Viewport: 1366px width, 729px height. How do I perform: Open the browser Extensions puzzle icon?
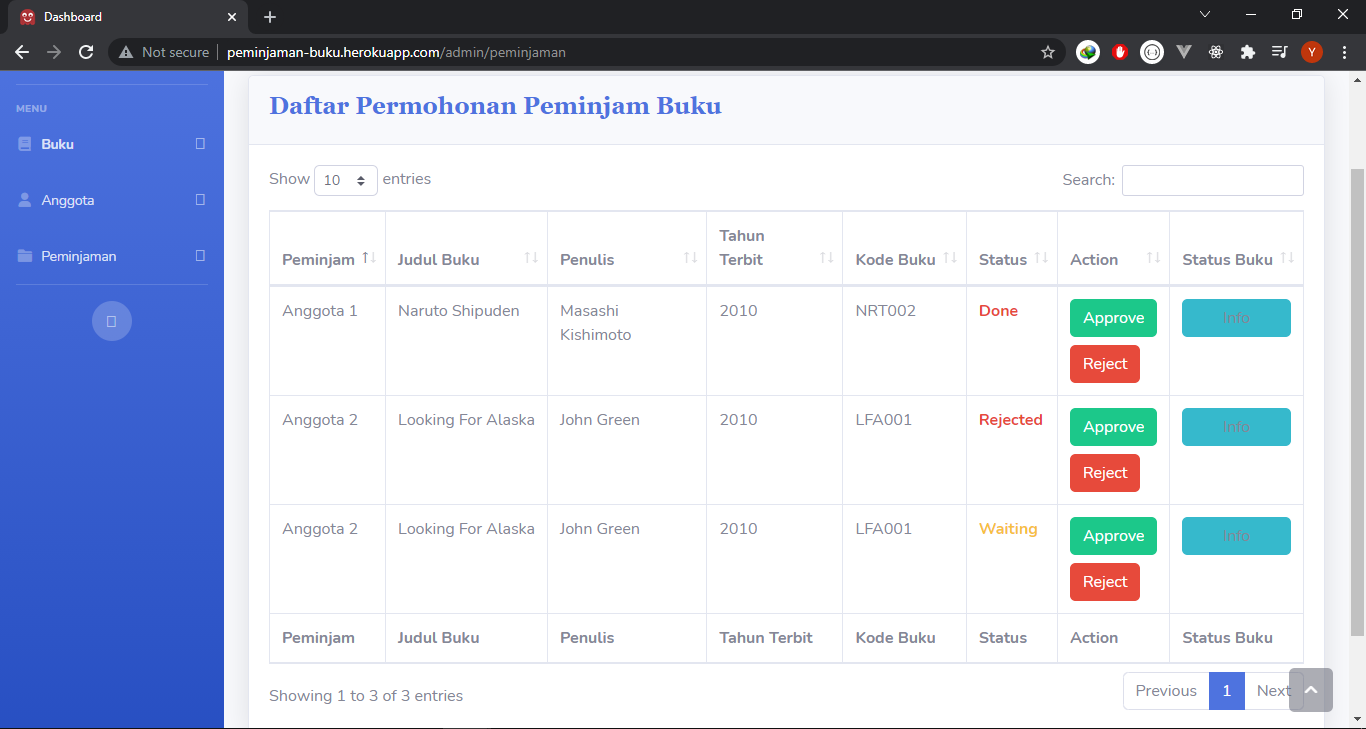click(1248, 51)
